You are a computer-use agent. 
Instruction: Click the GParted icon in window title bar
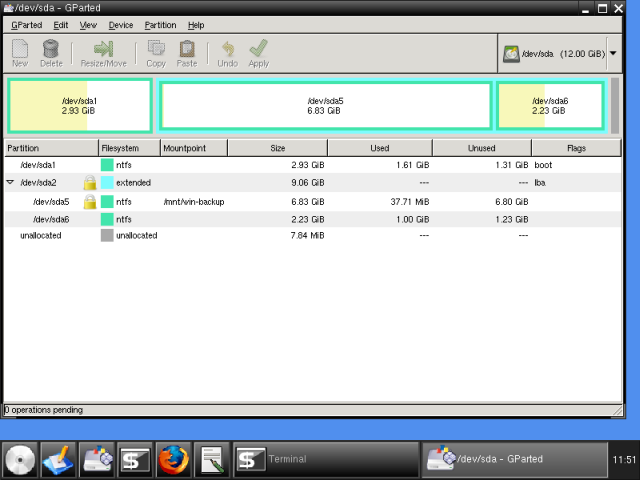coord(8,8)
